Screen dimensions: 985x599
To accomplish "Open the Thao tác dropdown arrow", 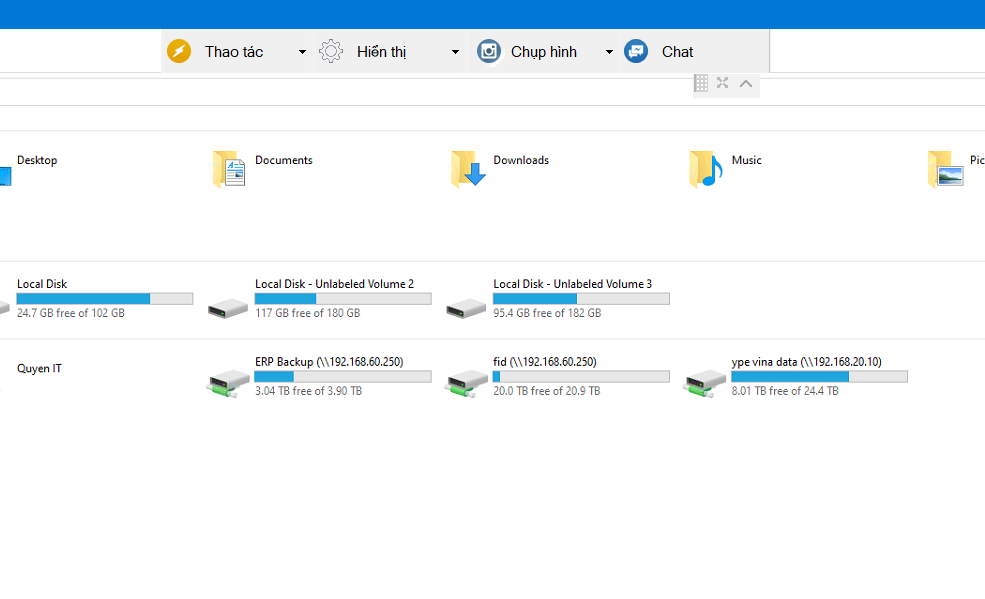I will coord(302,51).
